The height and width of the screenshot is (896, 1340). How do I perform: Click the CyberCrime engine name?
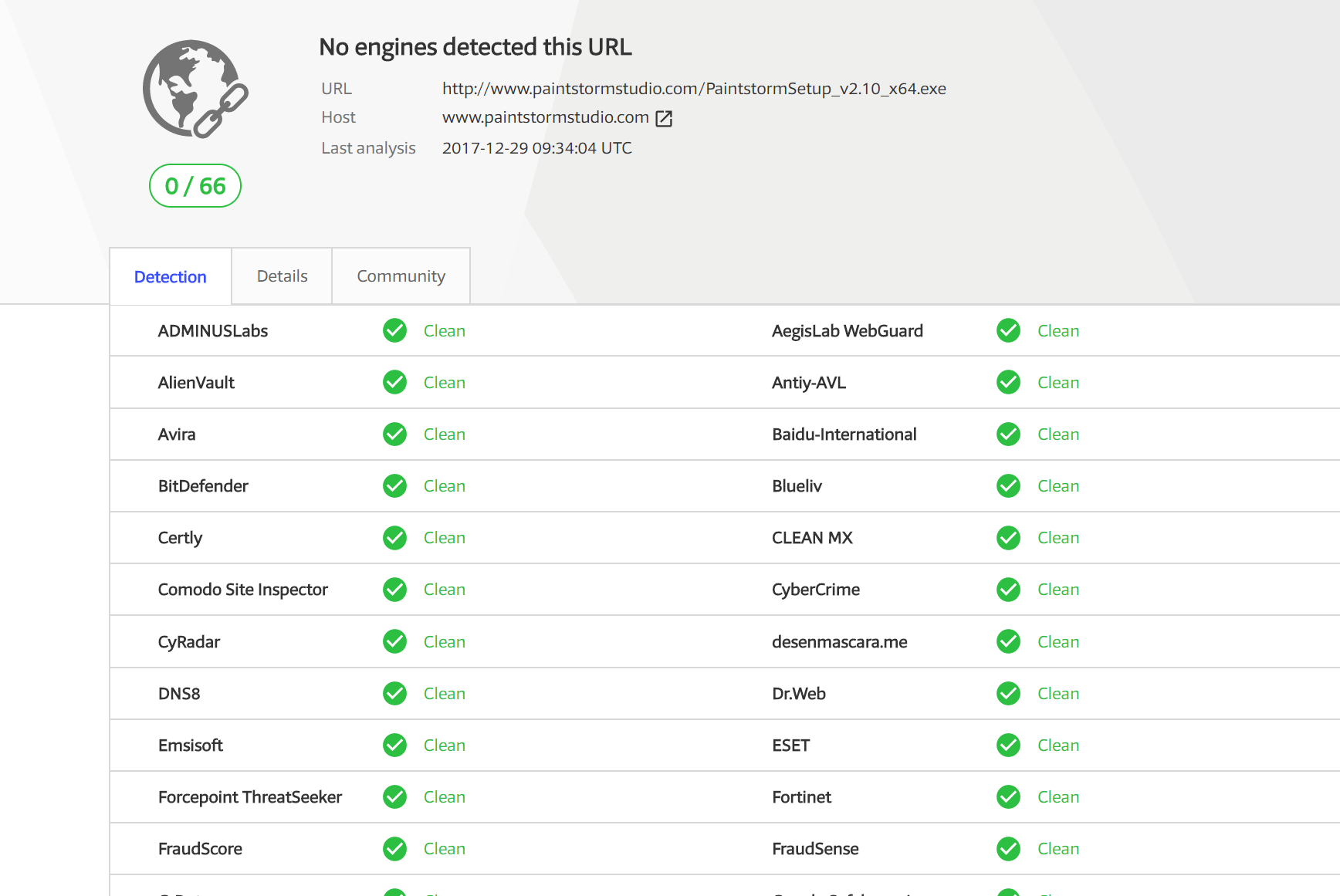coord(816,590)
